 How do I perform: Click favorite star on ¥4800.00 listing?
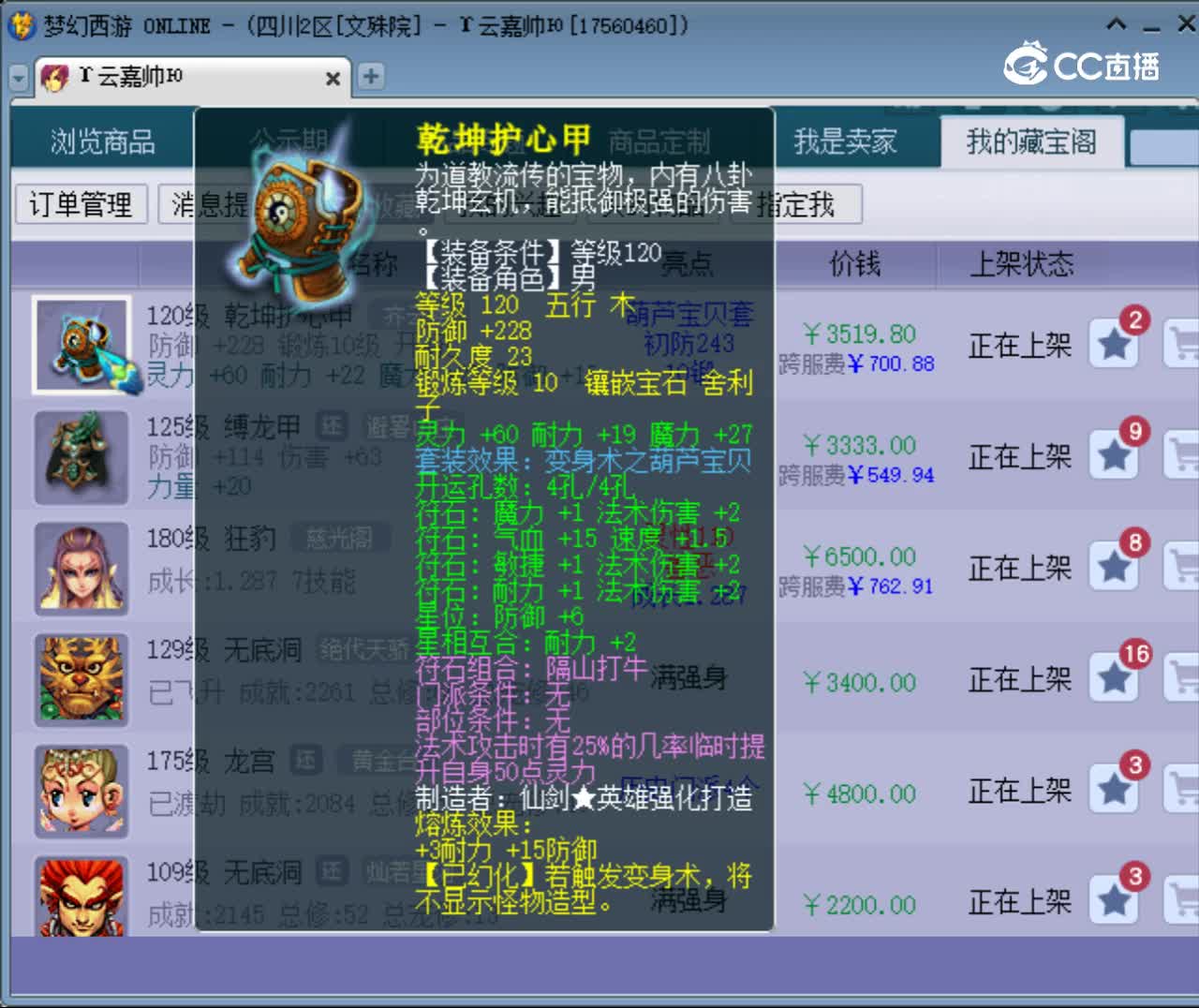[1115, 790]
